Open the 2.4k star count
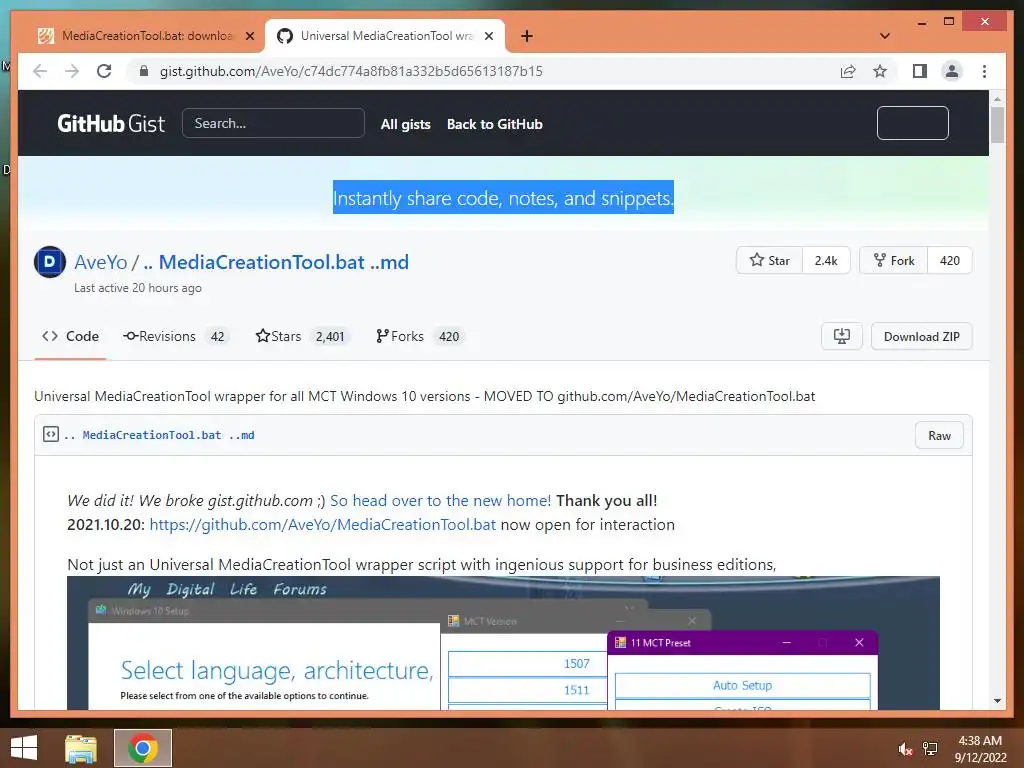The width and height of the screenshot is (1024, 768). coord(826,261)
